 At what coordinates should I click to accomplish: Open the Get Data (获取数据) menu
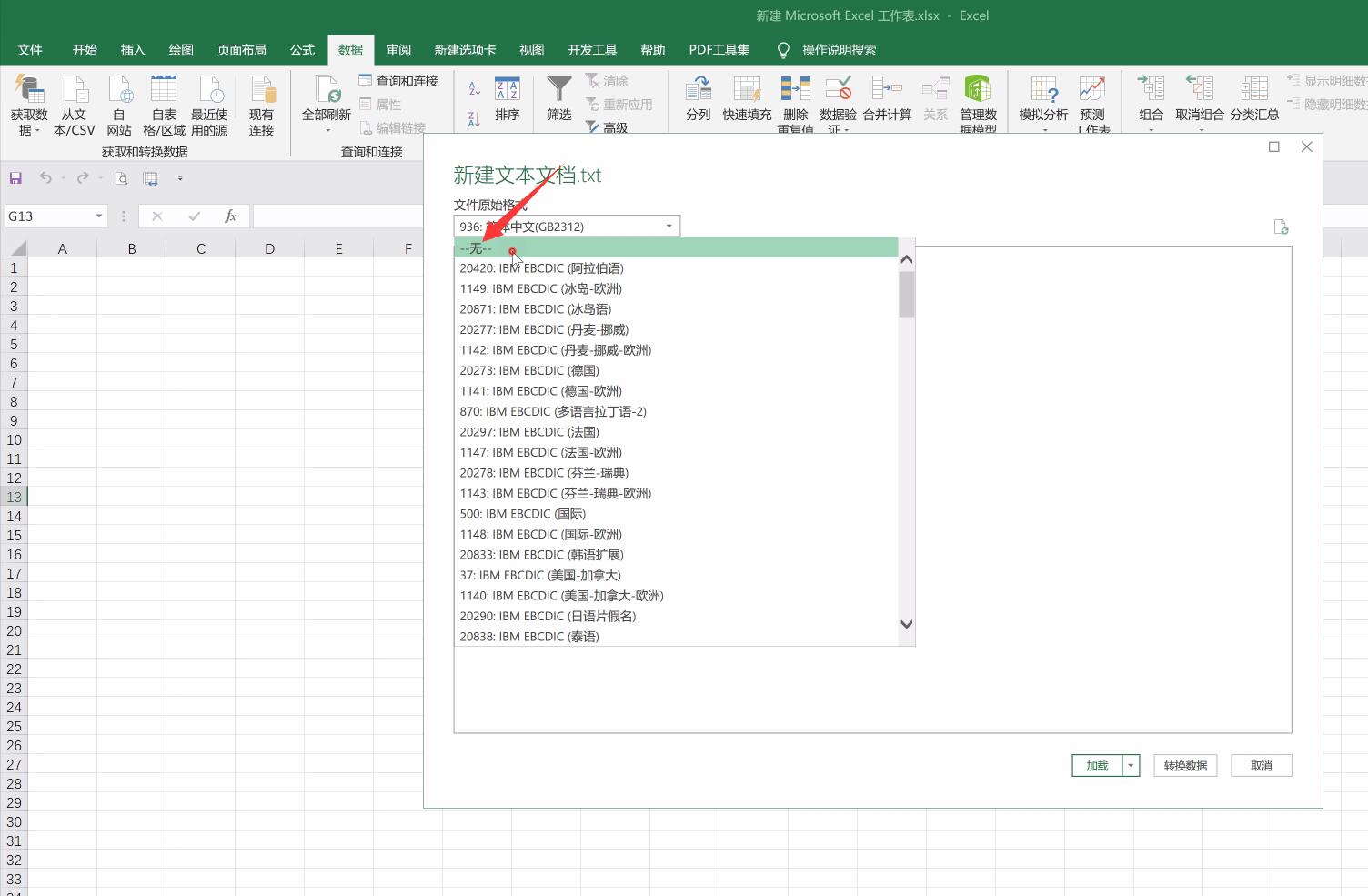29,106
